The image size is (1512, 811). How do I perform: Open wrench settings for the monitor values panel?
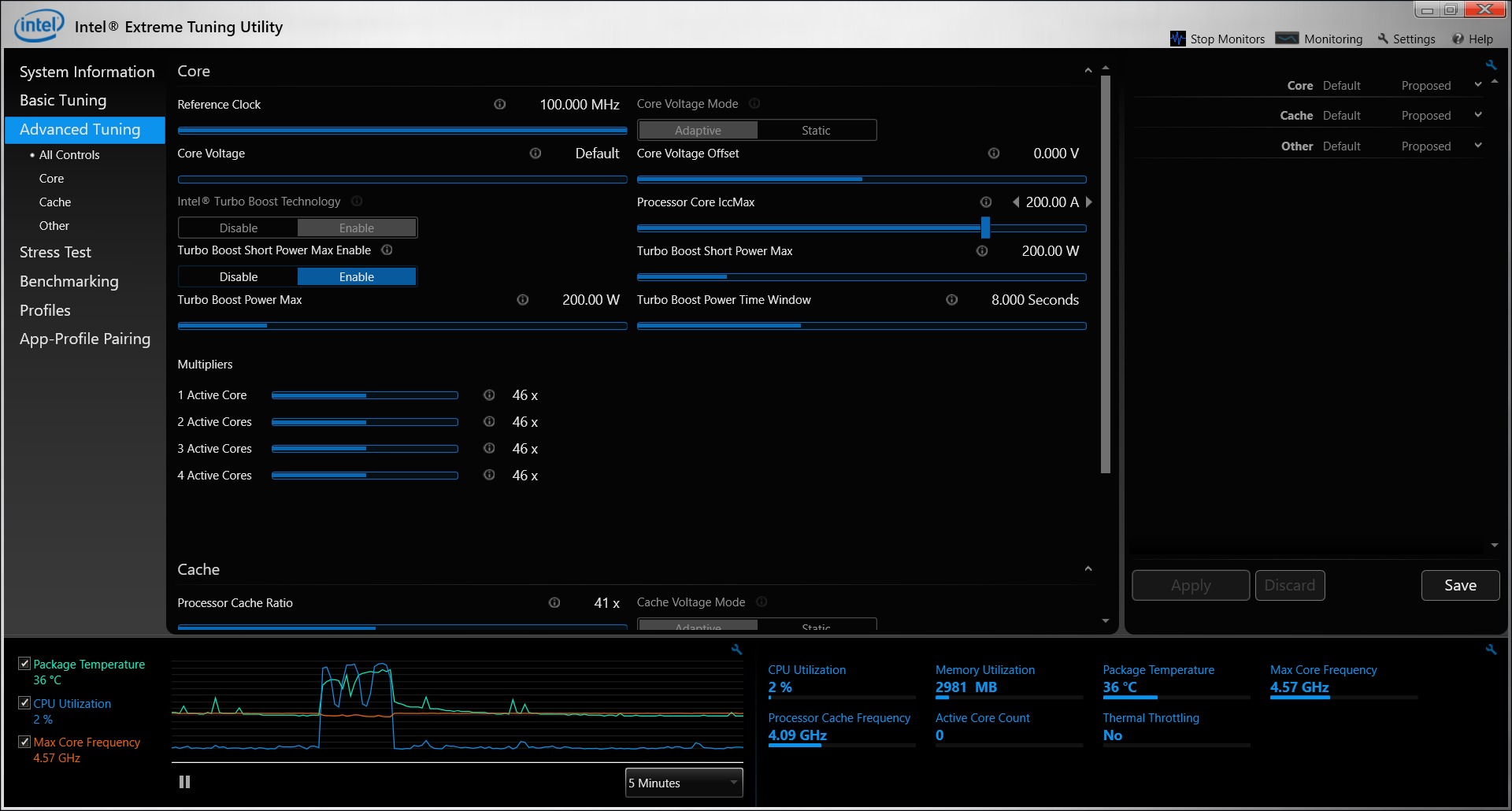tap(1491, 650)
